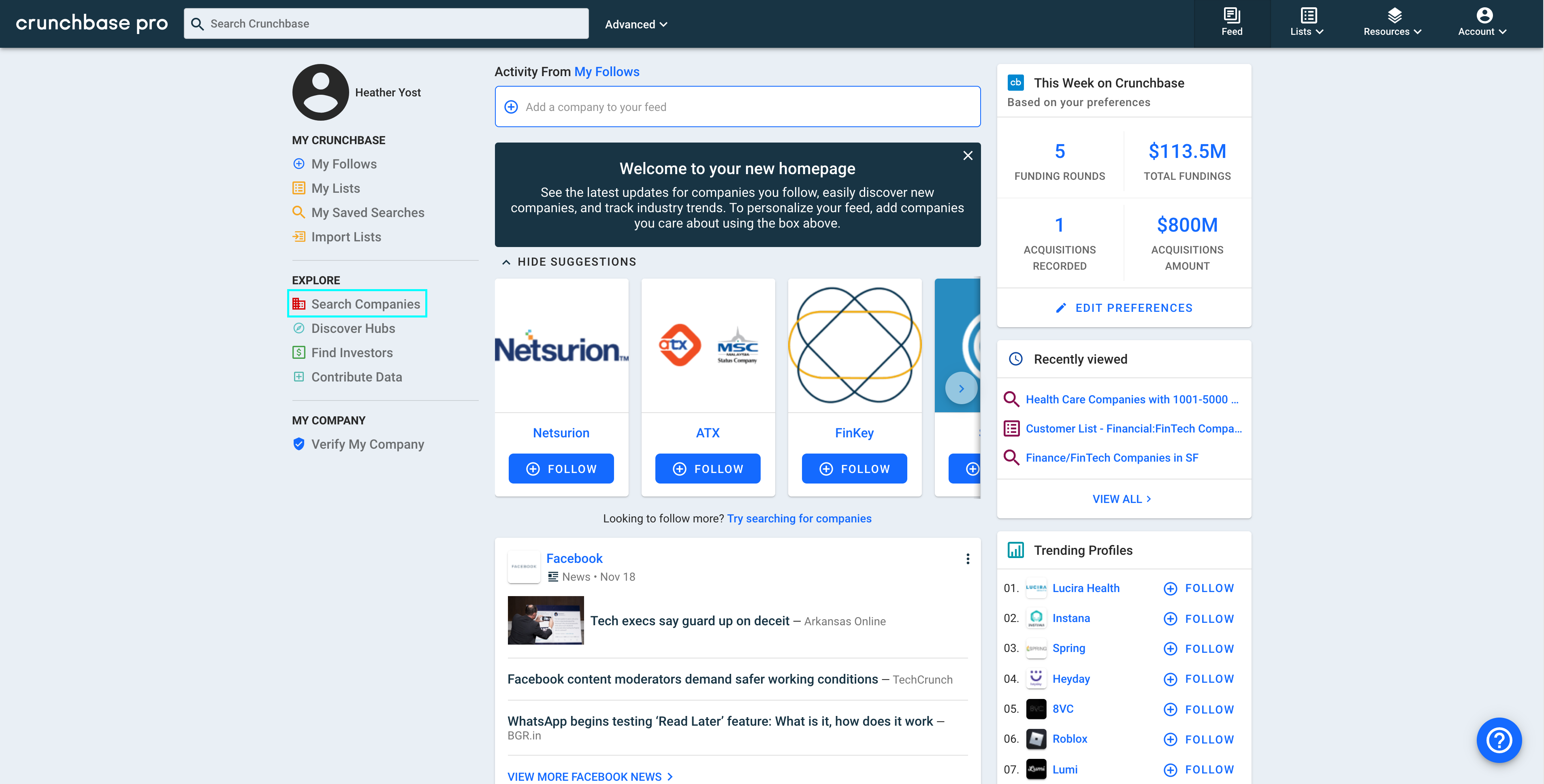Follow ATX
1544x784 pixels.
[708, 469]
